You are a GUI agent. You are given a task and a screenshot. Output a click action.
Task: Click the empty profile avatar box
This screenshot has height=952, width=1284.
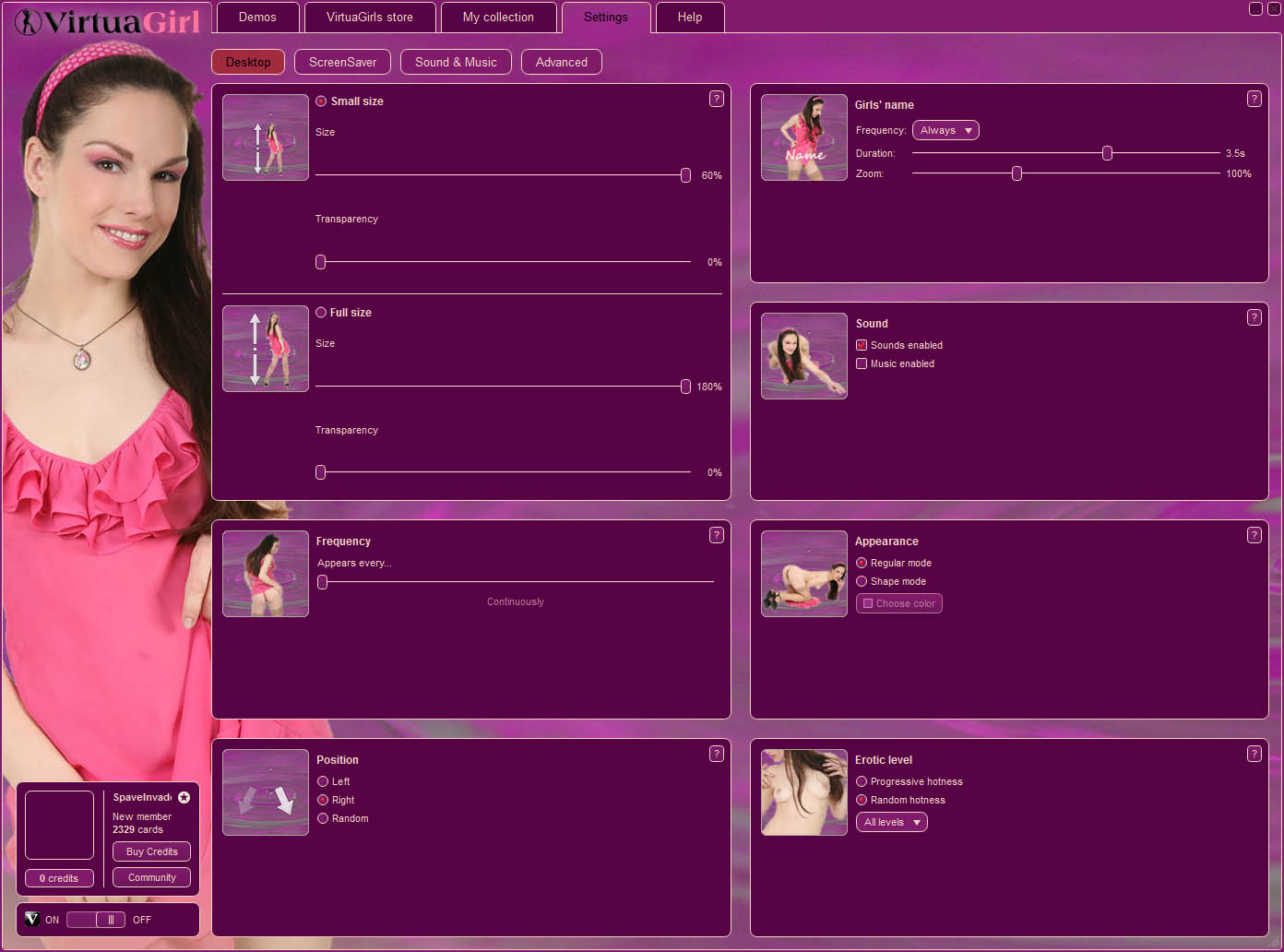pyautogui.click(x=59, y=825)
